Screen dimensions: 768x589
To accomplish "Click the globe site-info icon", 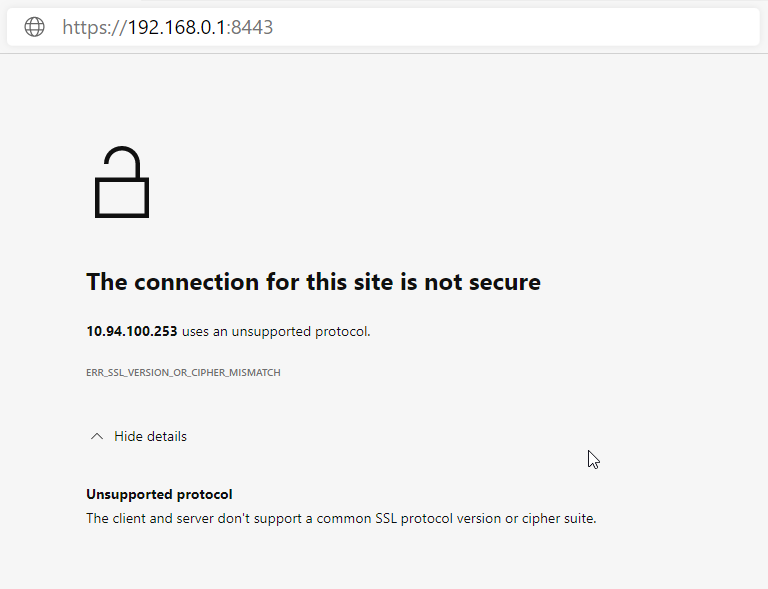I will [x=35, y=27].
